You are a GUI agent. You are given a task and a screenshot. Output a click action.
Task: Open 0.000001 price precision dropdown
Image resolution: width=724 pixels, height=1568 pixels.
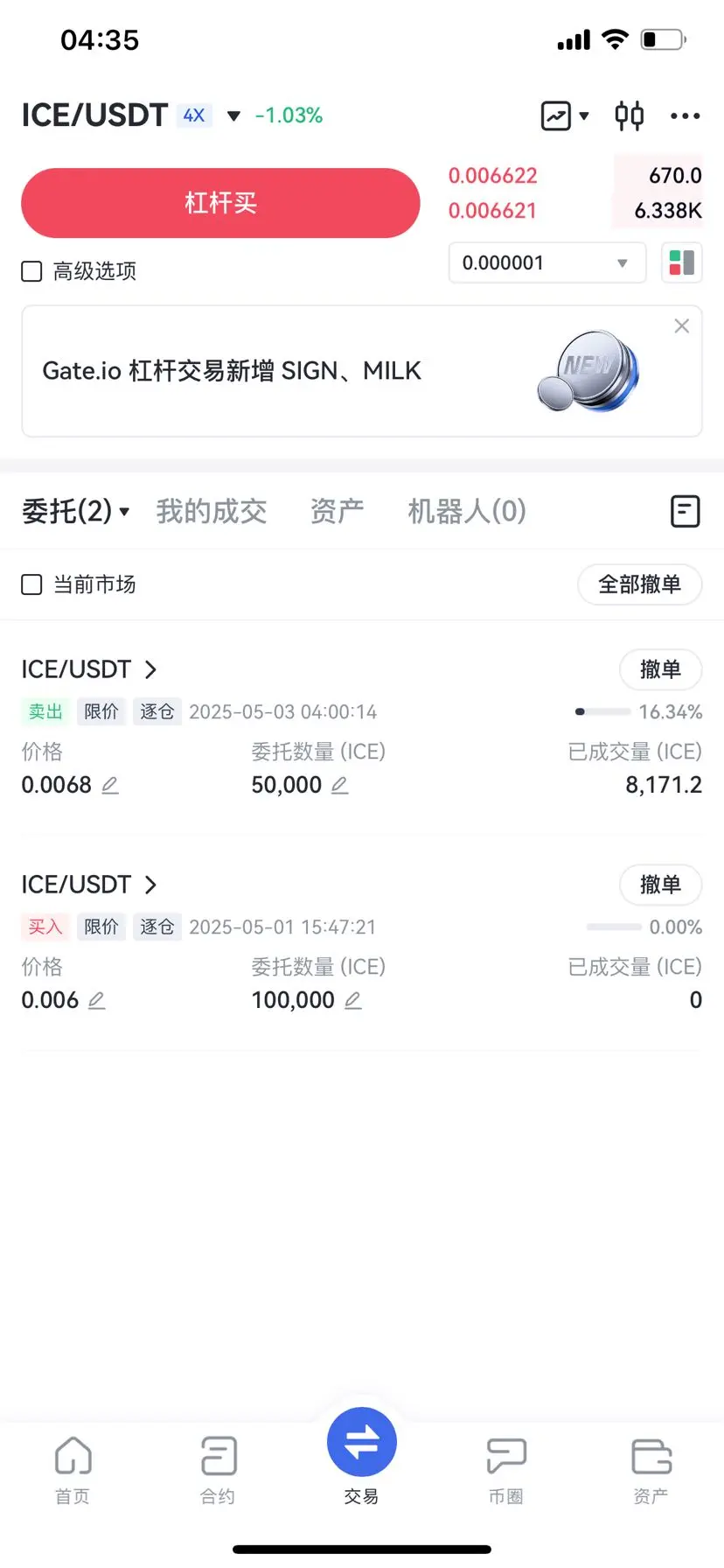click(547, 262)
